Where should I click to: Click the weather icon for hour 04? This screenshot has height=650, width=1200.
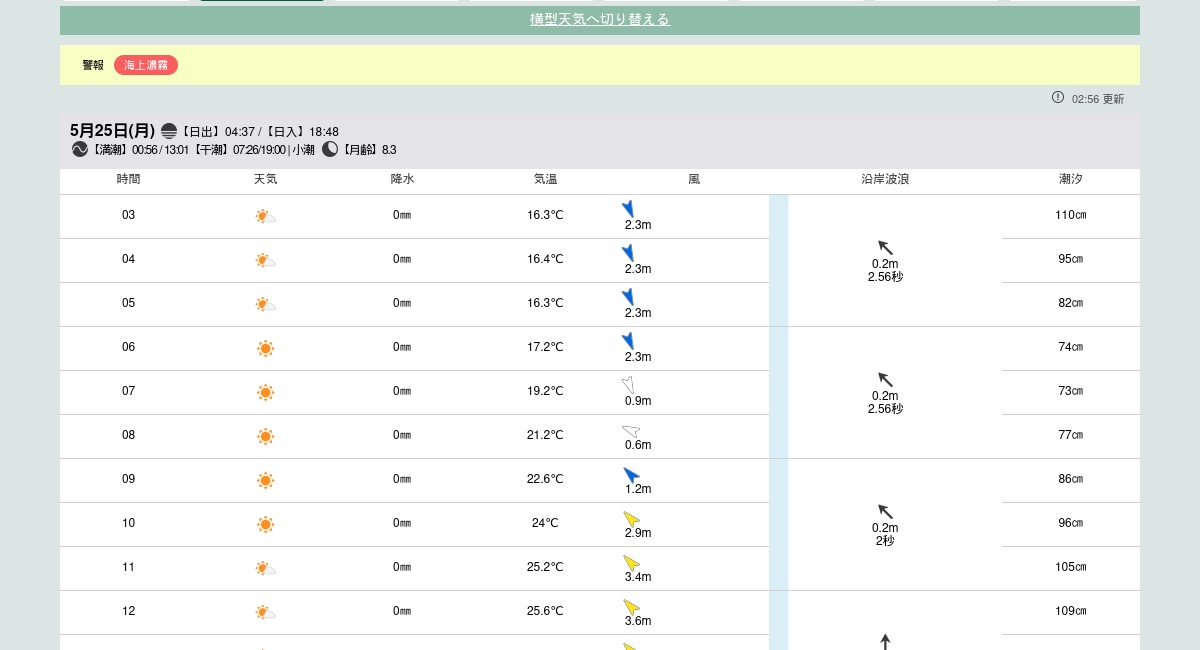click(x=265, y=260)
